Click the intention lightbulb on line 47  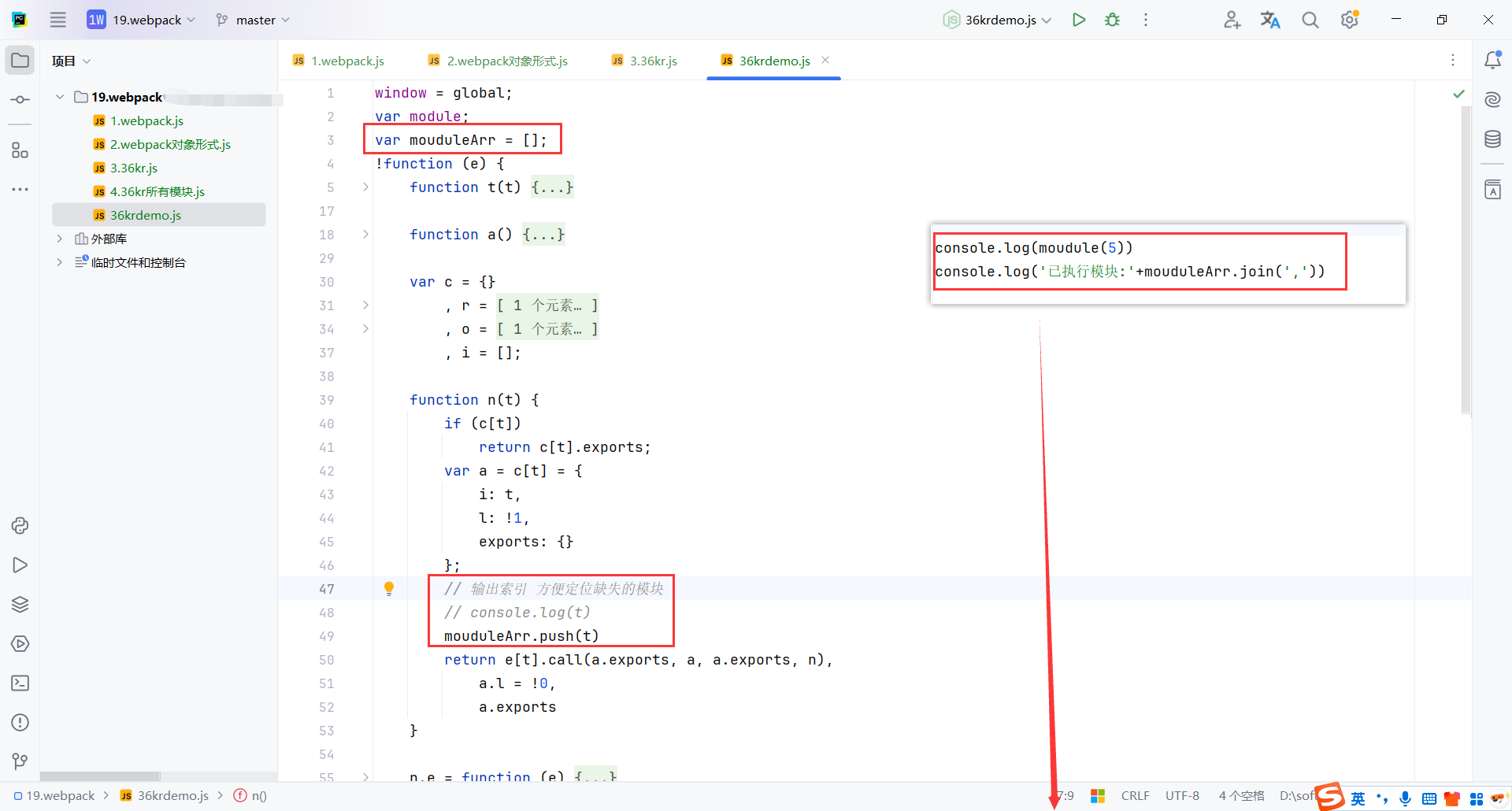click(x=389, y=588)
